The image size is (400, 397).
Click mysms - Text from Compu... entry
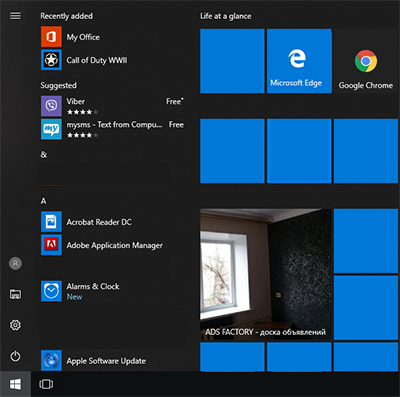pos(114,125)
